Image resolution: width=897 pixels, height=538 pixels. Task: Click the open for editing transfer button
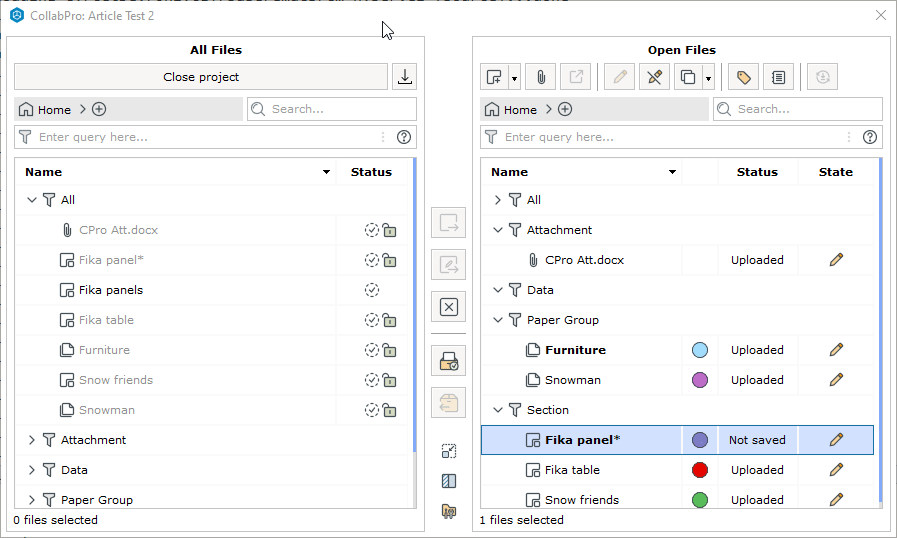pos(448,264)
